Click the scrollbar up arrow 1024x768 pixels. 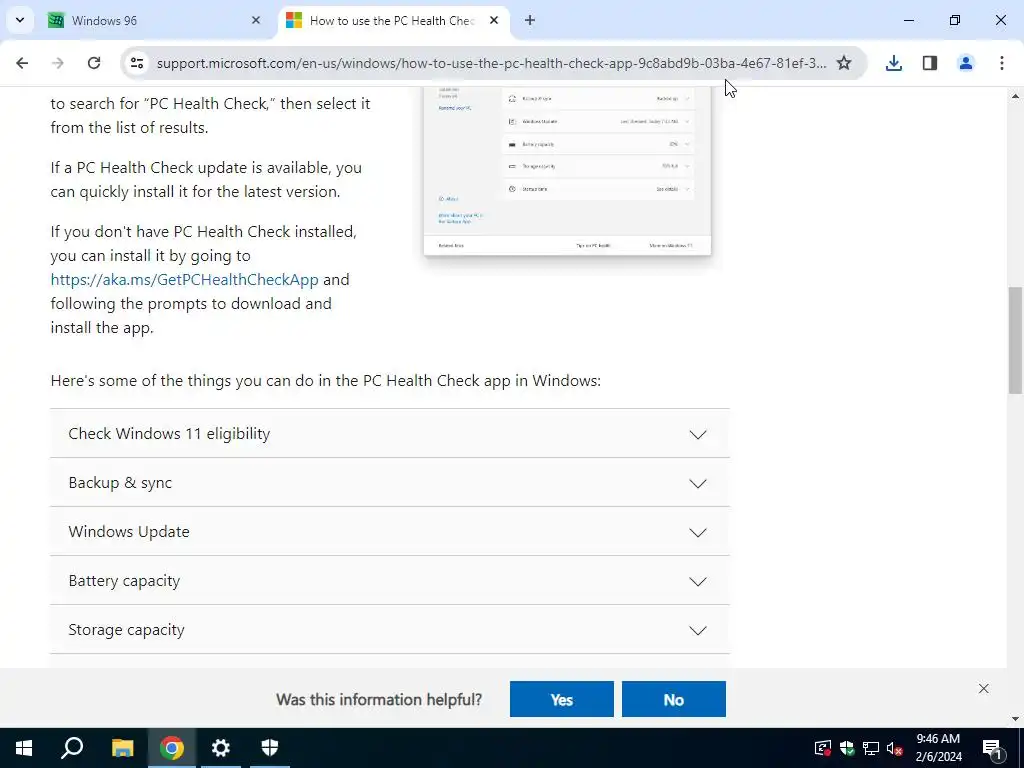click(1015, 96)
